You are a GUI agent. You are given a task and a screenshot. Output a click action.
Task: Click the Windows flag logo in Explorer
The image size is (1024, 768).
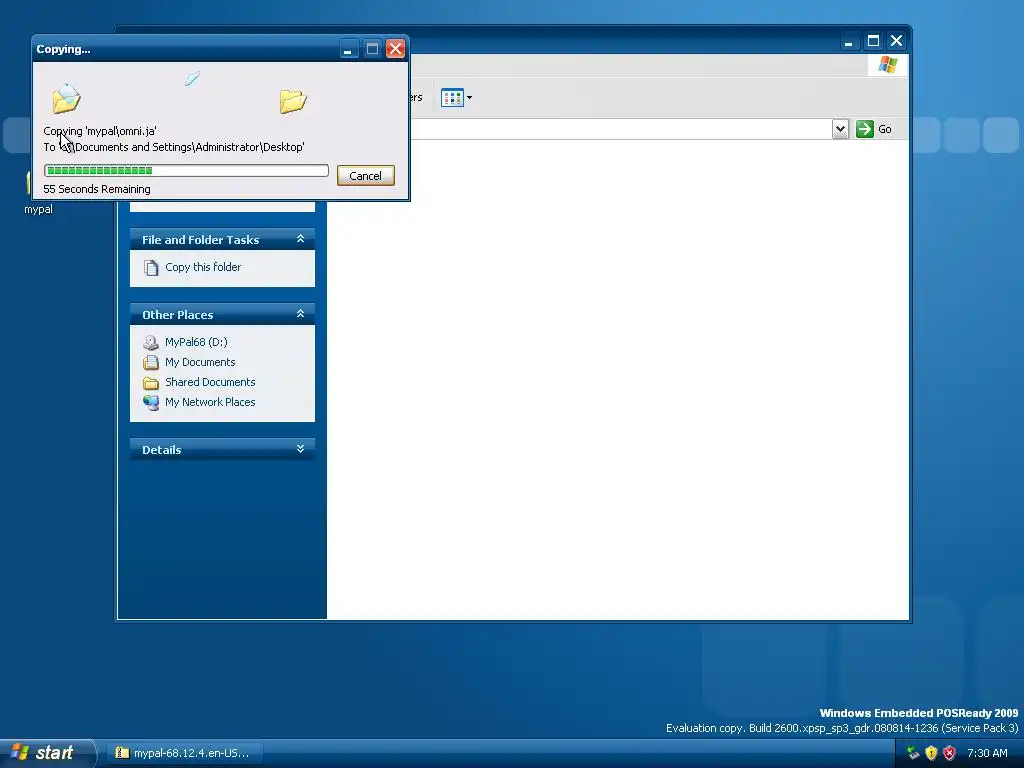(x=888, y=65)
